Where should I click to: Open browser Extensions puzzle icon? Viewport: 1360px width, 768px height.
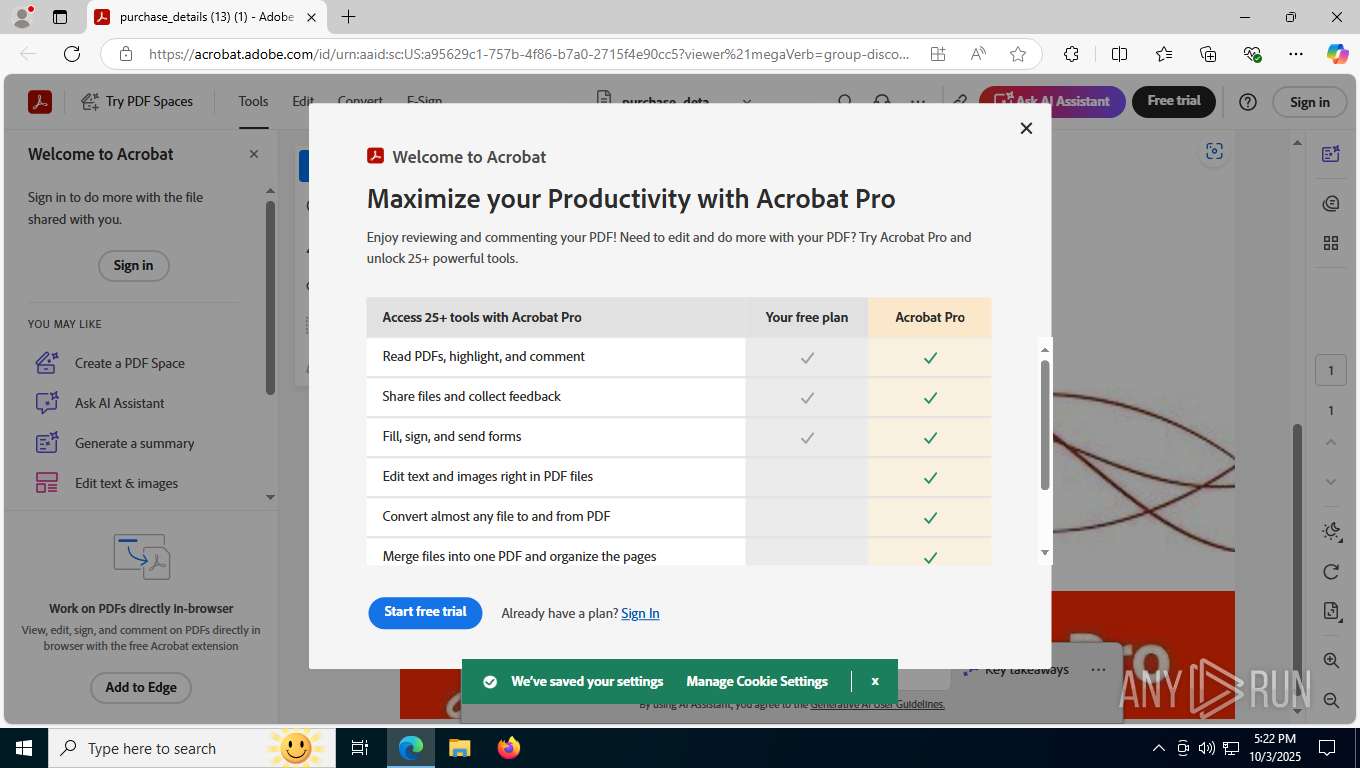pos(1071,54)
